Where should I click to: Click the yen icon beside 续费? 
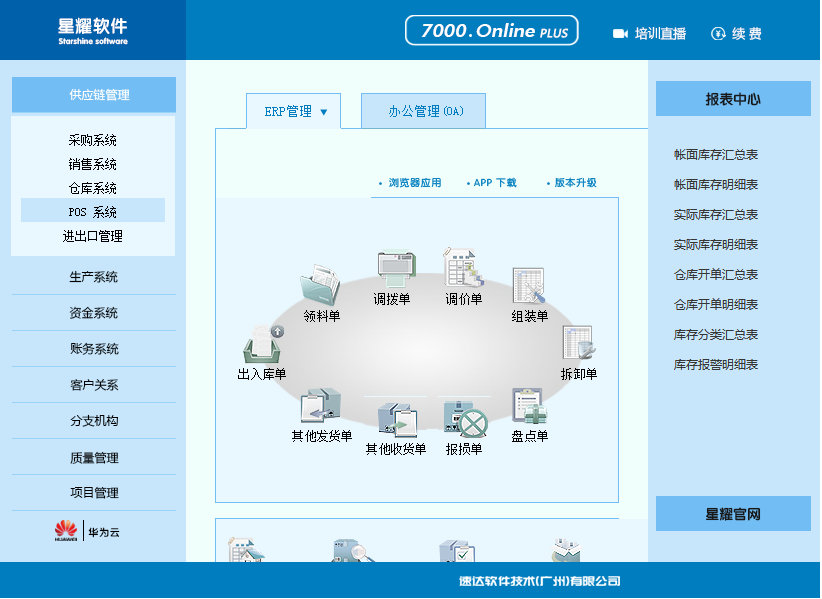[718, 34]
